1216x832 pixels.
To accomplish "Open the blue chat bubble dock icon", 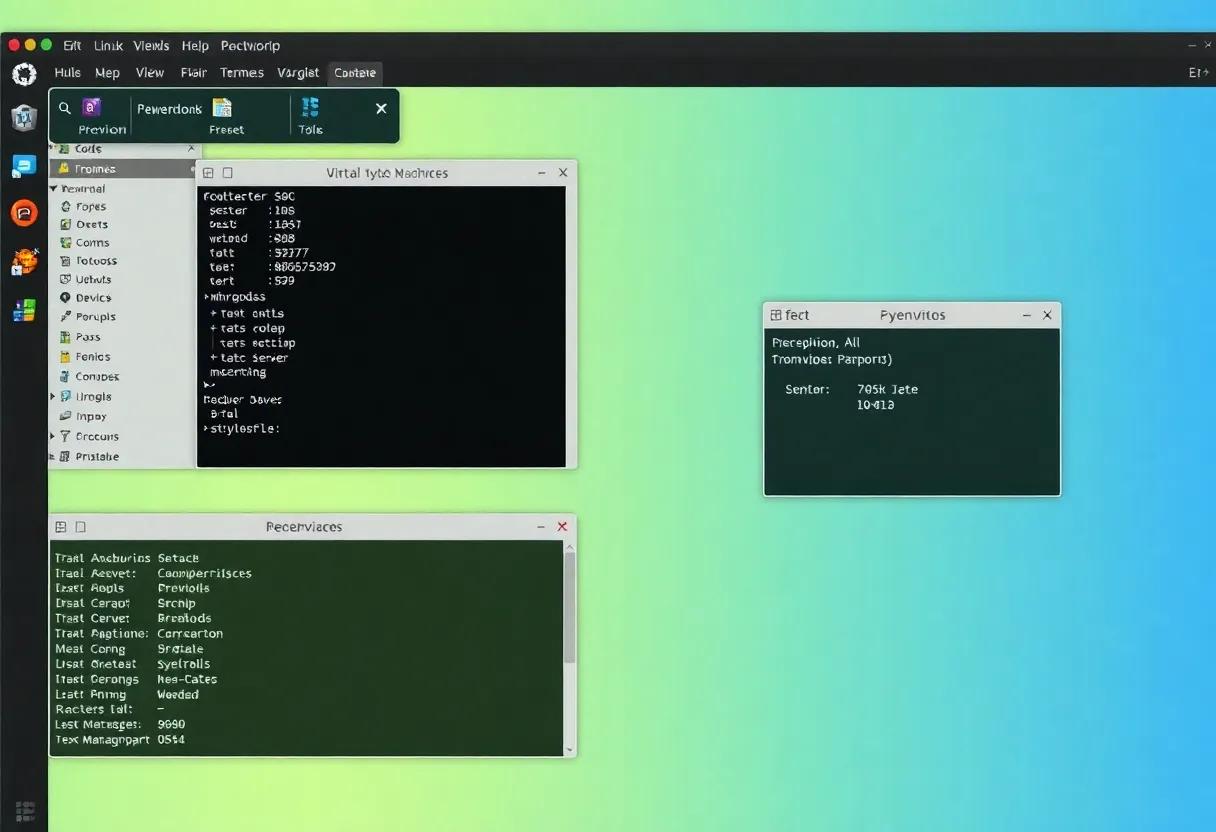I will pyautogui.click(x=24, y=166).
